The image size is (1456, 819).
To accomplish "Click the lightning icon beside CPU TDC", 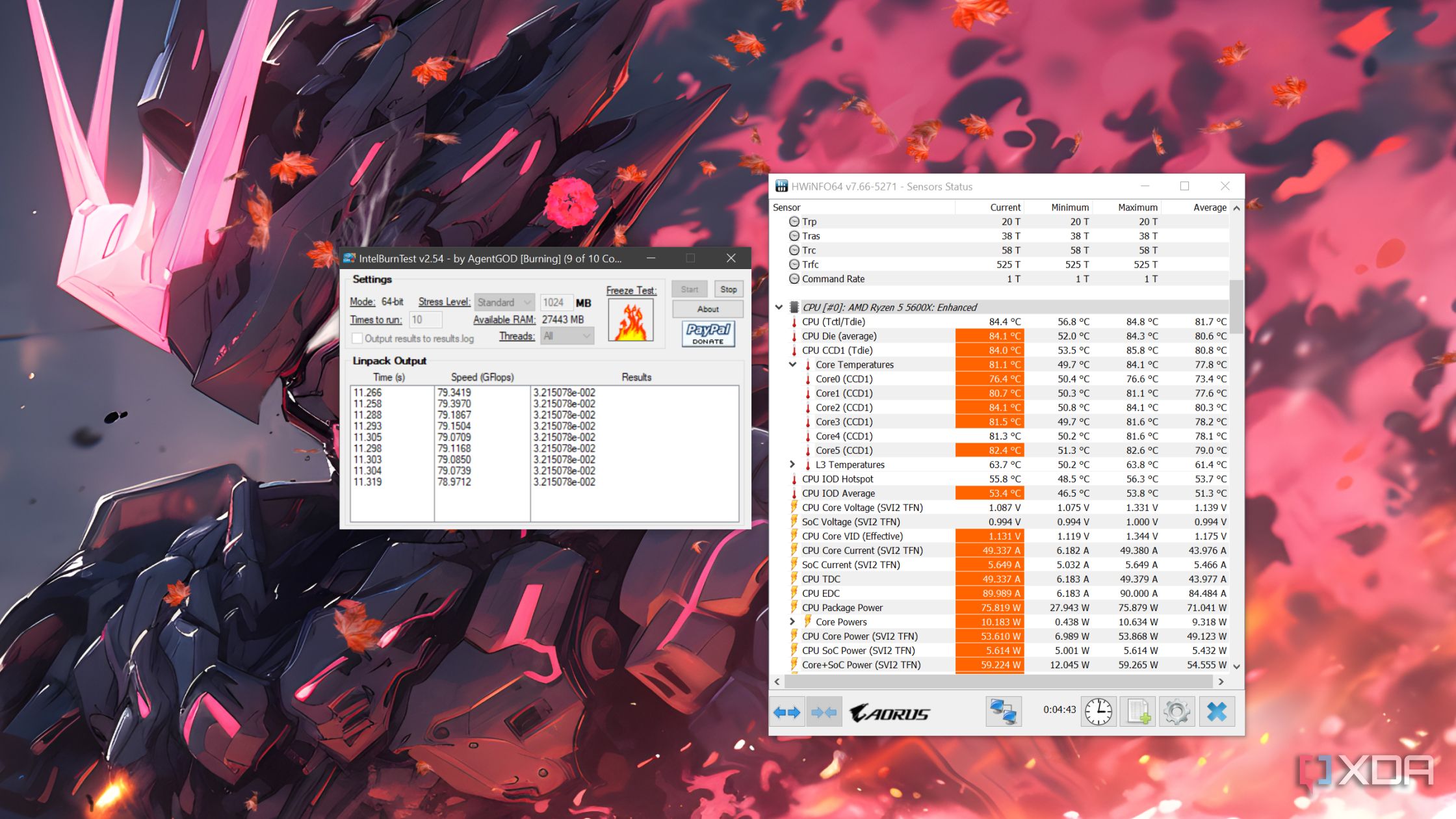I will pyautogui.click(x=794, y=579).
